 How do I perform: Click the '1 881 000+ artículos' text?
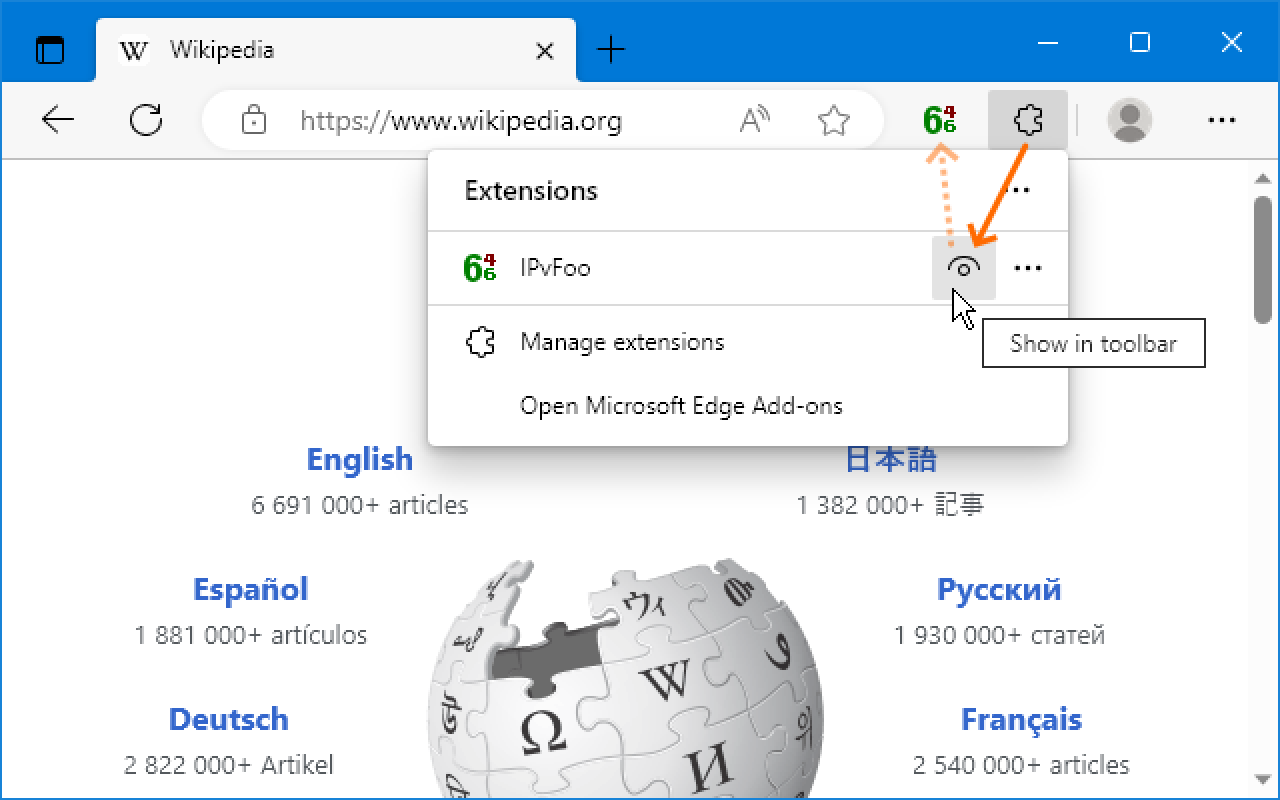(251, 635)
